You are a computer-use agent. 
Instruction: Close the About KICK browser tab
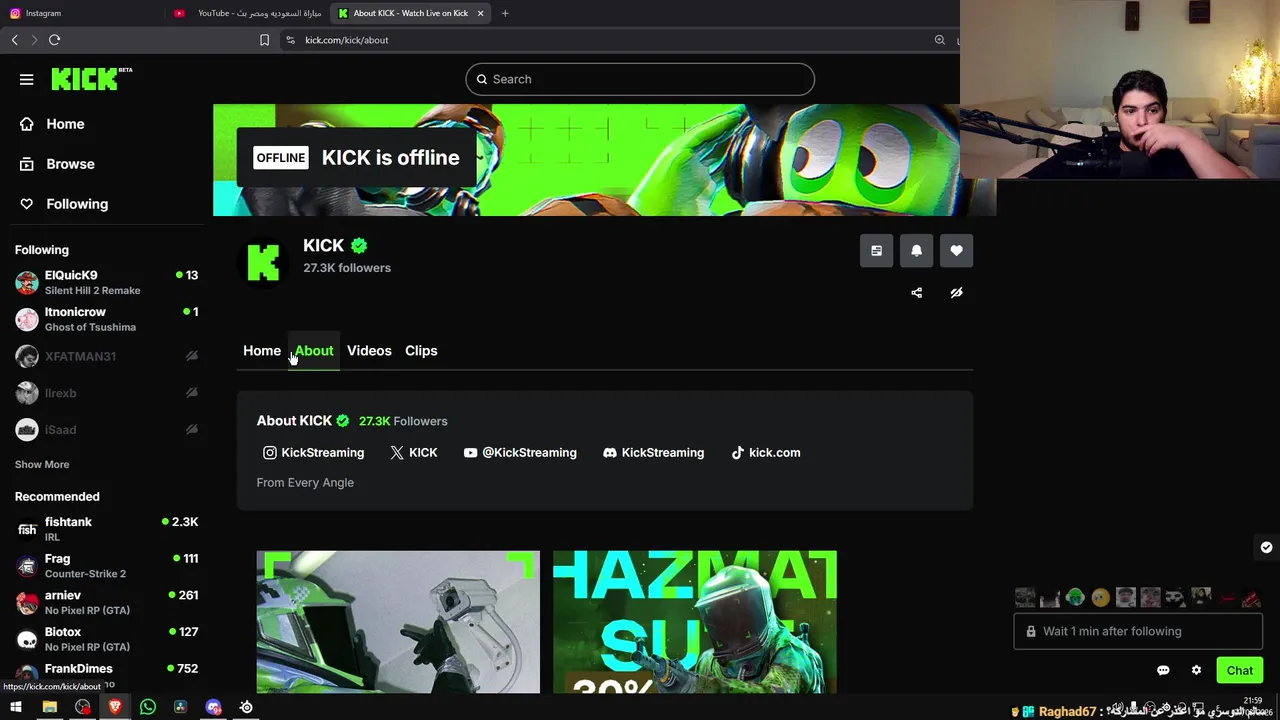(x=480, y=13)
